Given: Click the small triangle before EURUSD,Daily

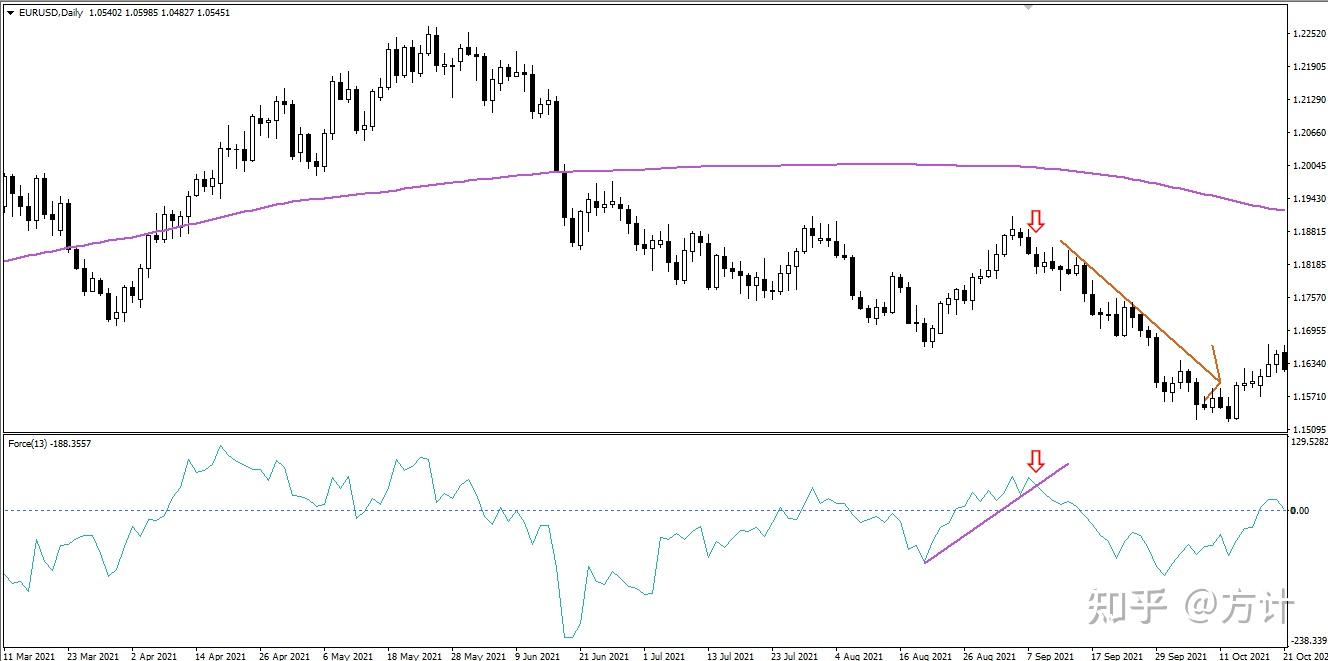Looking at the screenshot, I should click(x=11, y=13).
